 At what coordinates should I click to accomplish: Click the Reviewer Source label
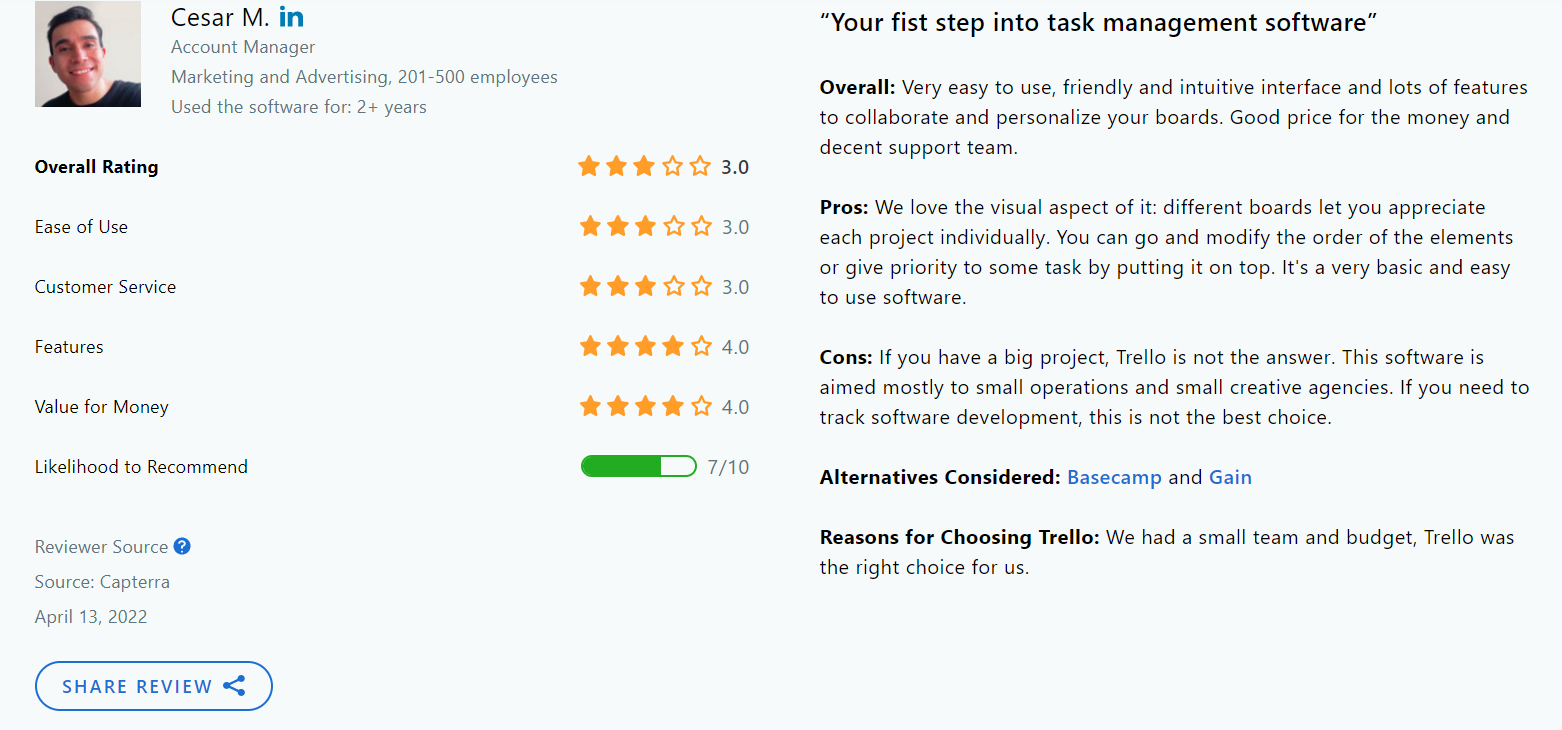point(102,546)
